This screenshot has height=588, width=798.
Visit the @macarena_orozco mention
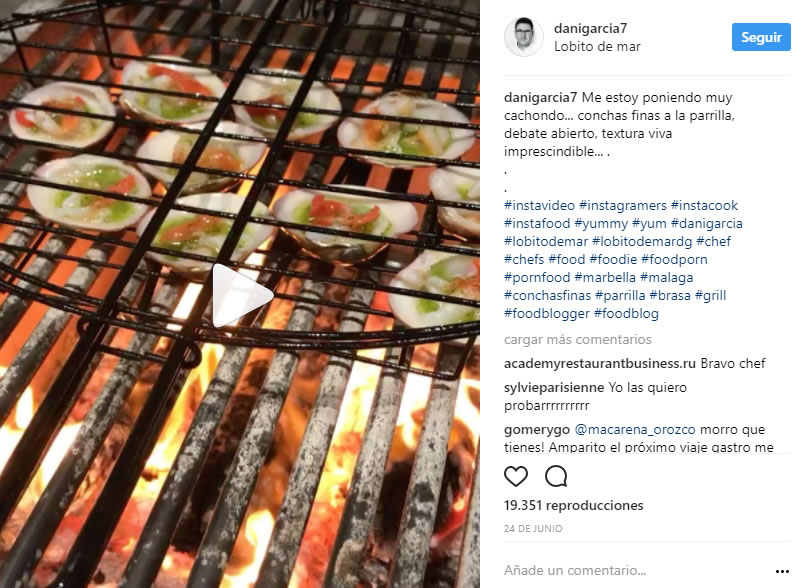tap(635, 430)
